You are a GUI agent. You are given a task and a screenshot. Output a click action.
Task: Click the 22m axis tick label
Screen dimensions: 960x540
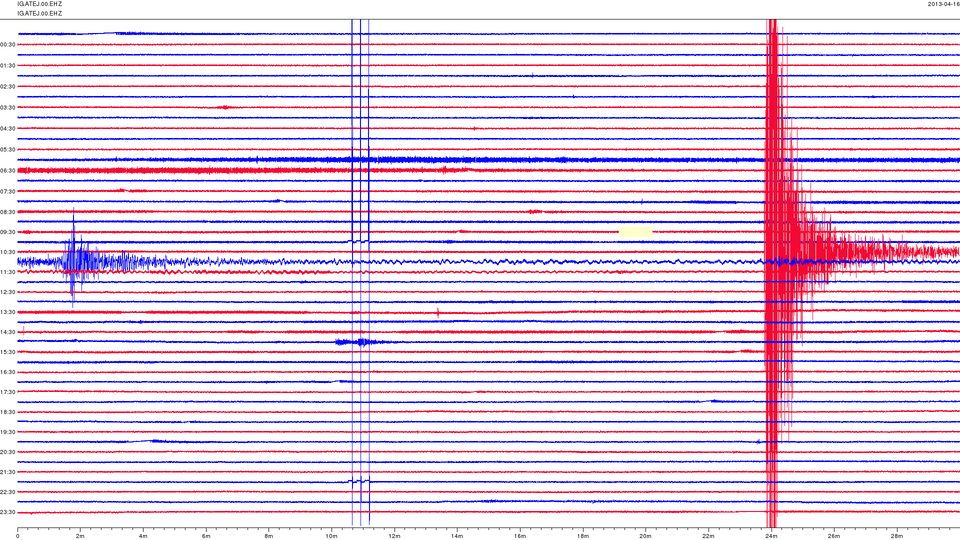coord(708,536)
